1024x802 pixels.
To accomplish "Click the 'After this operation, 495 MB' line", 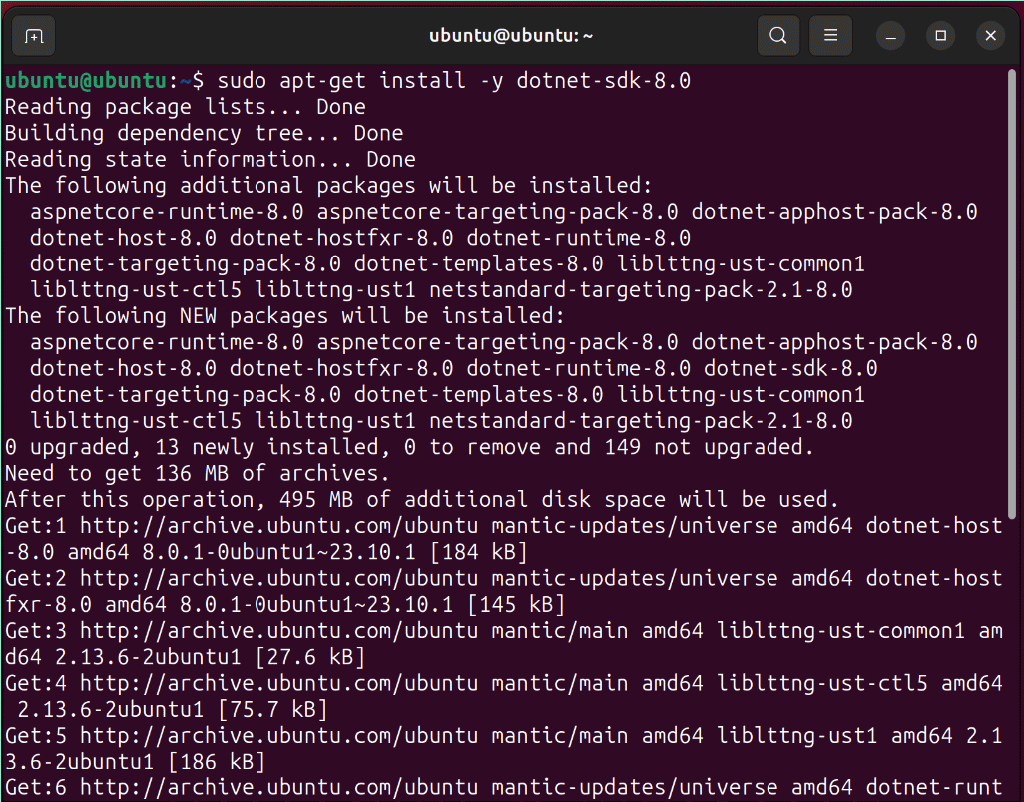I will pos(422,500).
